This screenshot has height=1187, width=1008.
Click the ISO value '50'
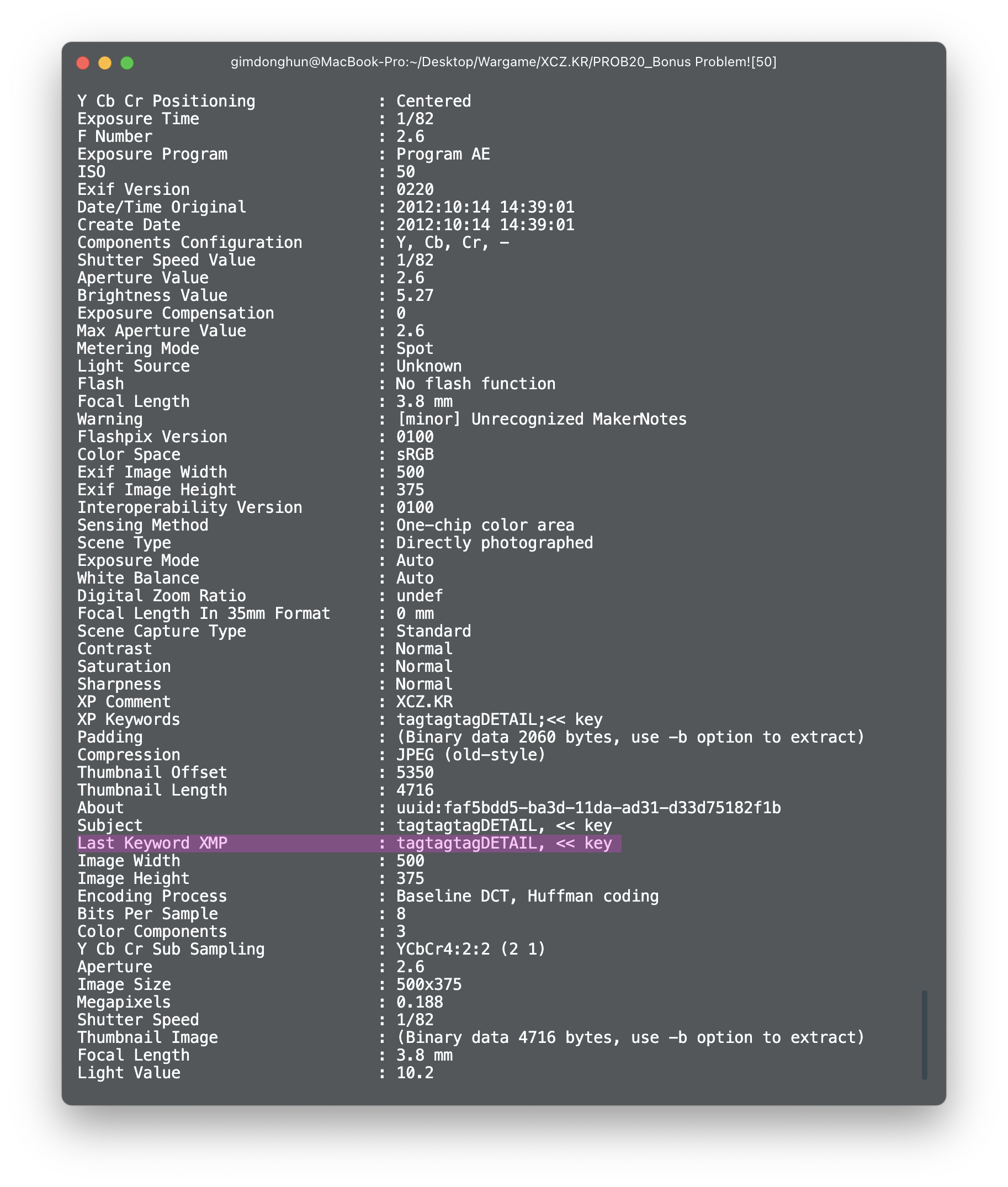406,172
